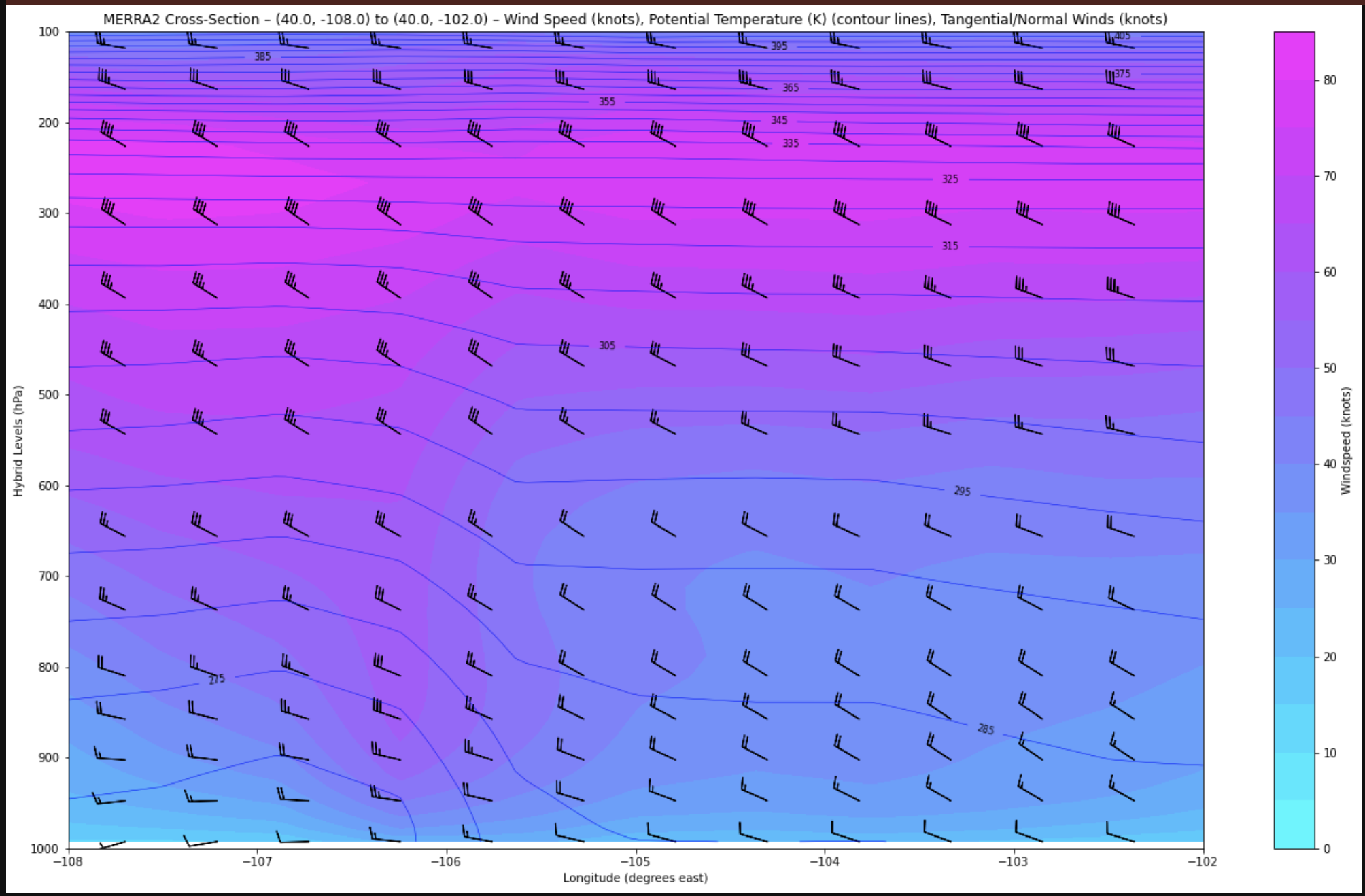The height and width of the screenshot is (896, 1365).
Task: Click the y-axis tick label 600
Action: pos(50,486)
